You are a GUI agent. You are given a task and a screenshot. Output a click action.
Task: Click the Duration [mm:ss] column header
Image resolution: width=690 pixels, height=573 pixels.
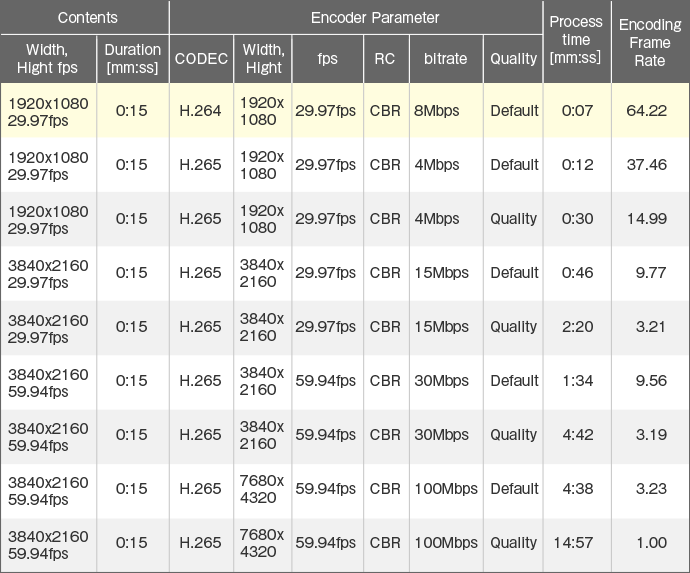pos(133,59)
